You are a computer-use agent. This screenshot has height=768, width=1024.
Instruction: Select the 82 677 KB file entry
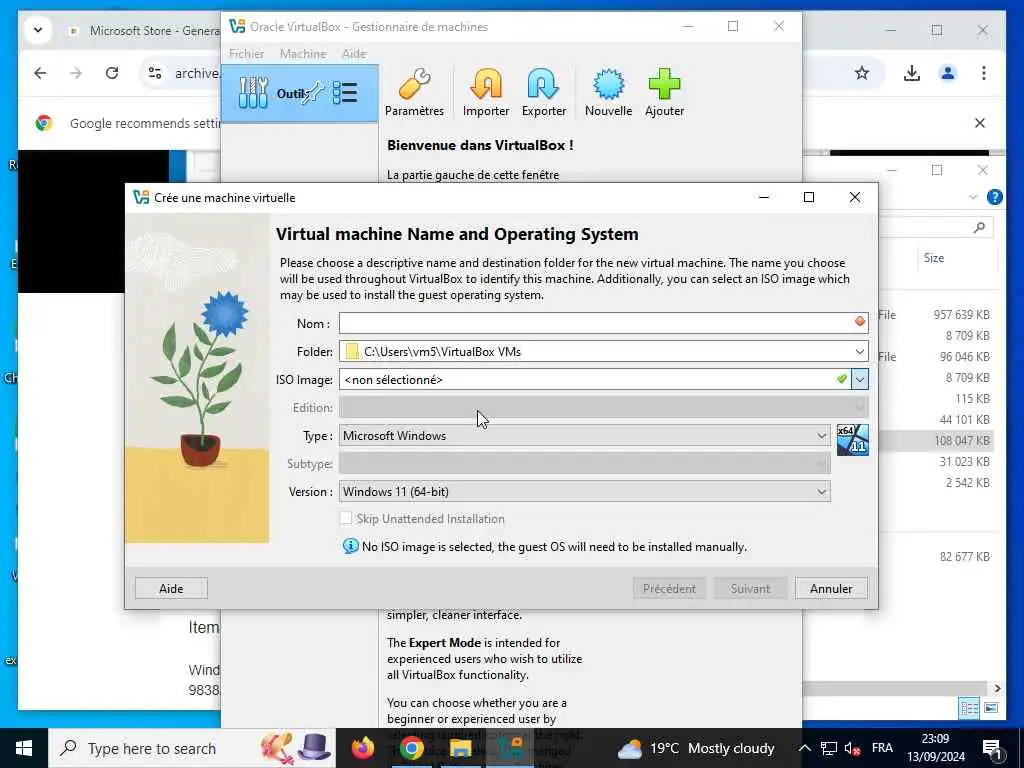936,557
